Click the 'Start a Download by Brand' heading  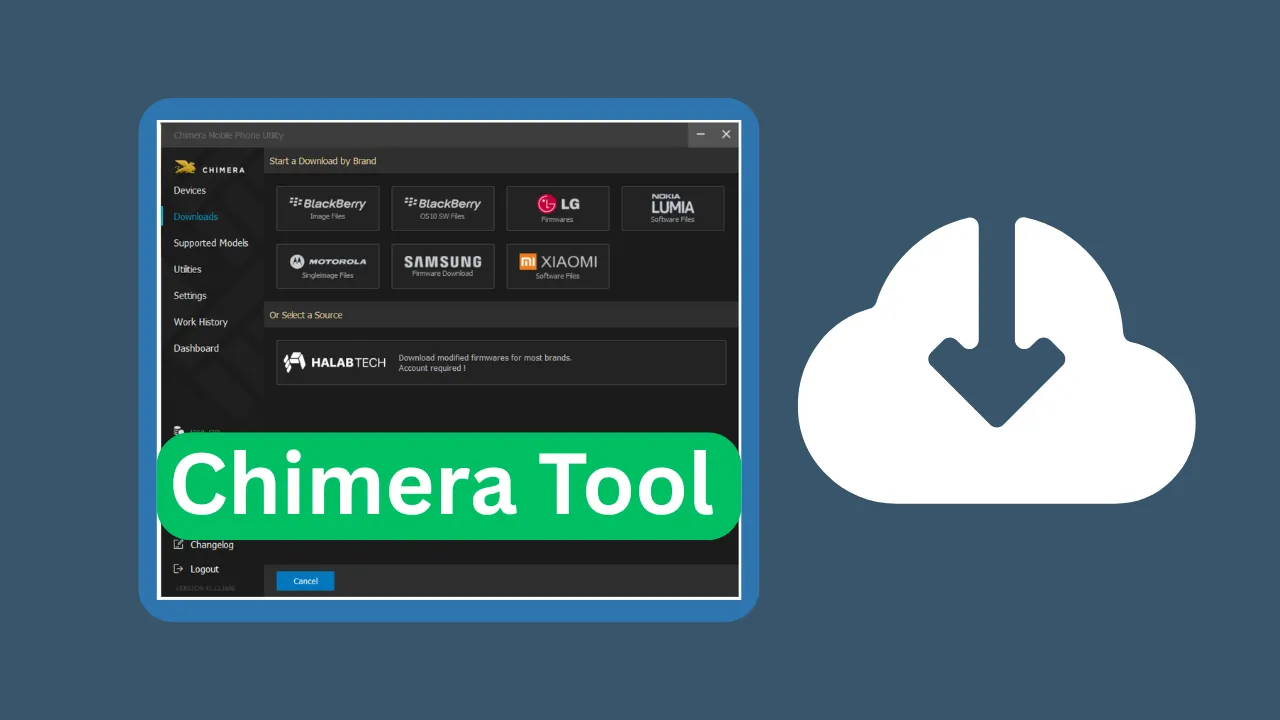(x=323, y=161)
